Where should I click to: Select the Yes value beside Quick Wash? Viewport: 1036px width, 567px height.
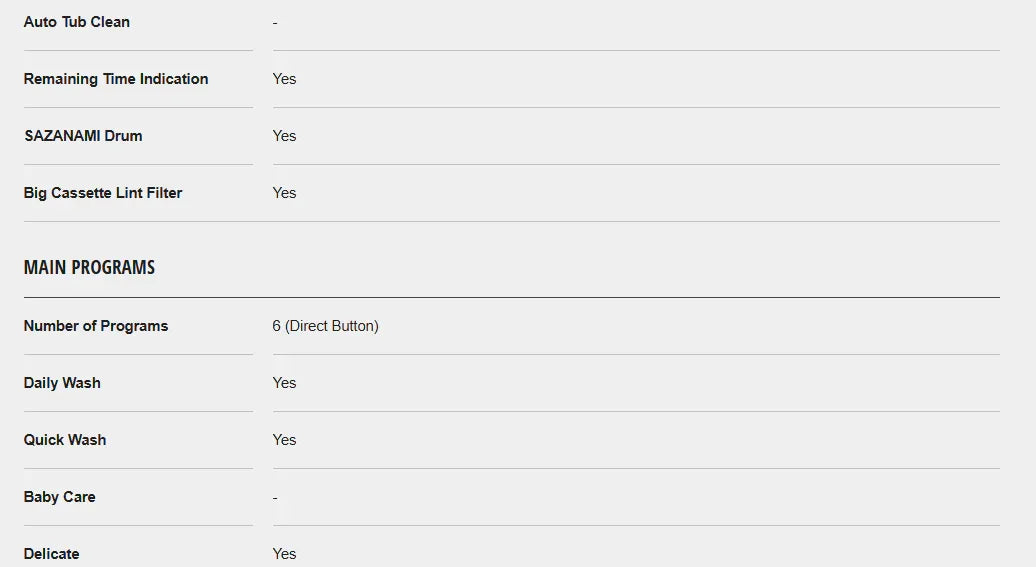click(284, 440)
